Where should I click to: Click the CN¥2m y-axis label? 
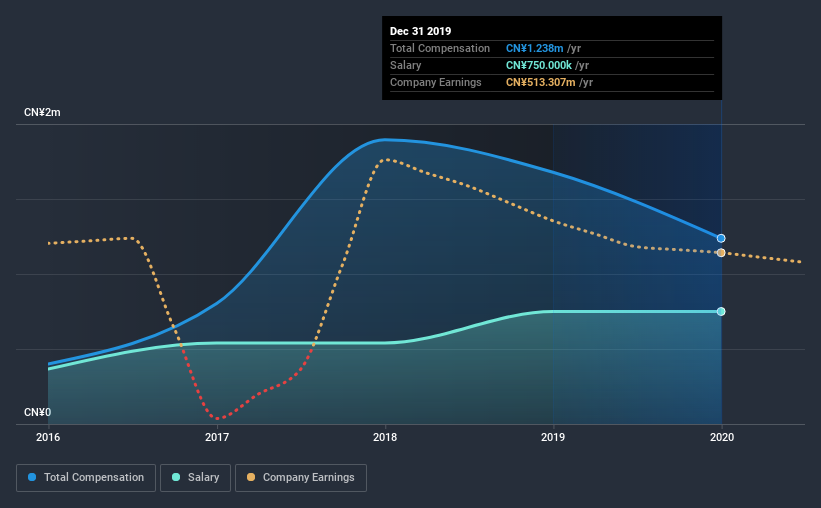tap(42, 113)
